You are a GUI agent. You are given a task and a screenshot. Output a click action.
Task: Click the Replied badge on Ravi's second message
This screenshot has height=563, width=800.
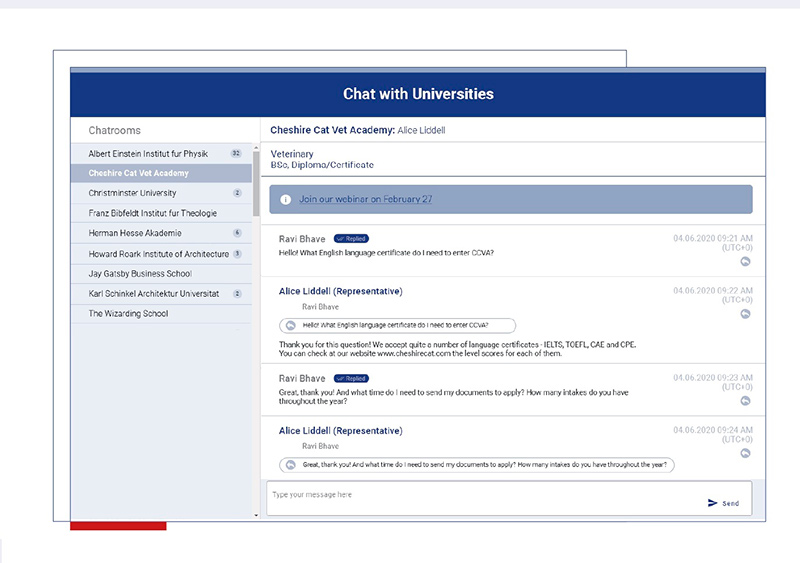[x=351, y=379]
